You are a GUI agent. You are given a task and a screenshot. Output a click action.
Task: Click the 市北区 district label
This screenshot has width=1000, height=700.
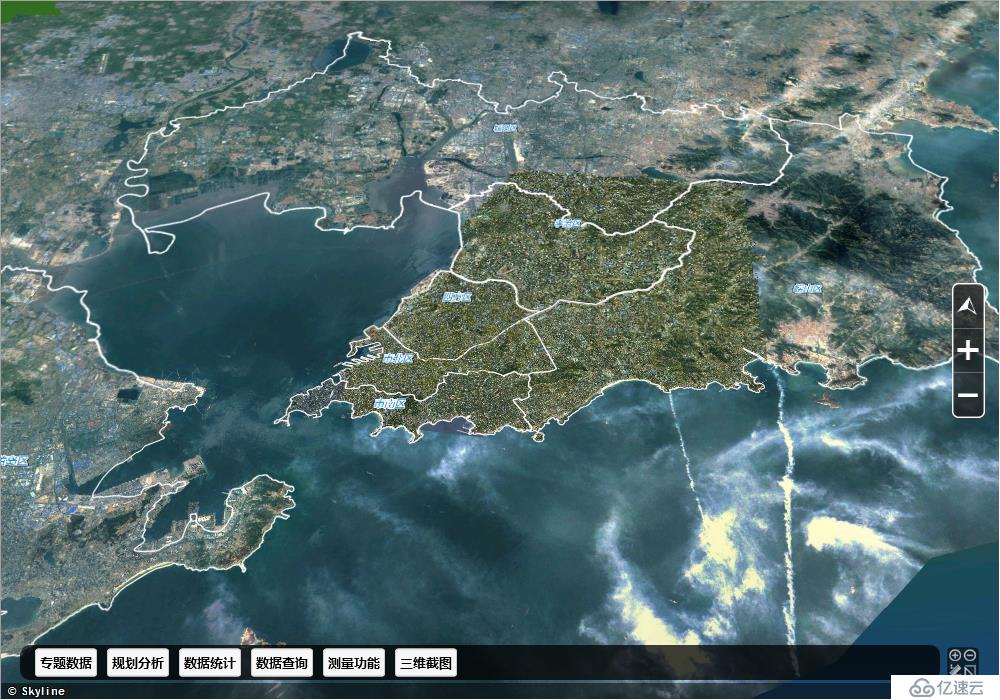[398, 358]
